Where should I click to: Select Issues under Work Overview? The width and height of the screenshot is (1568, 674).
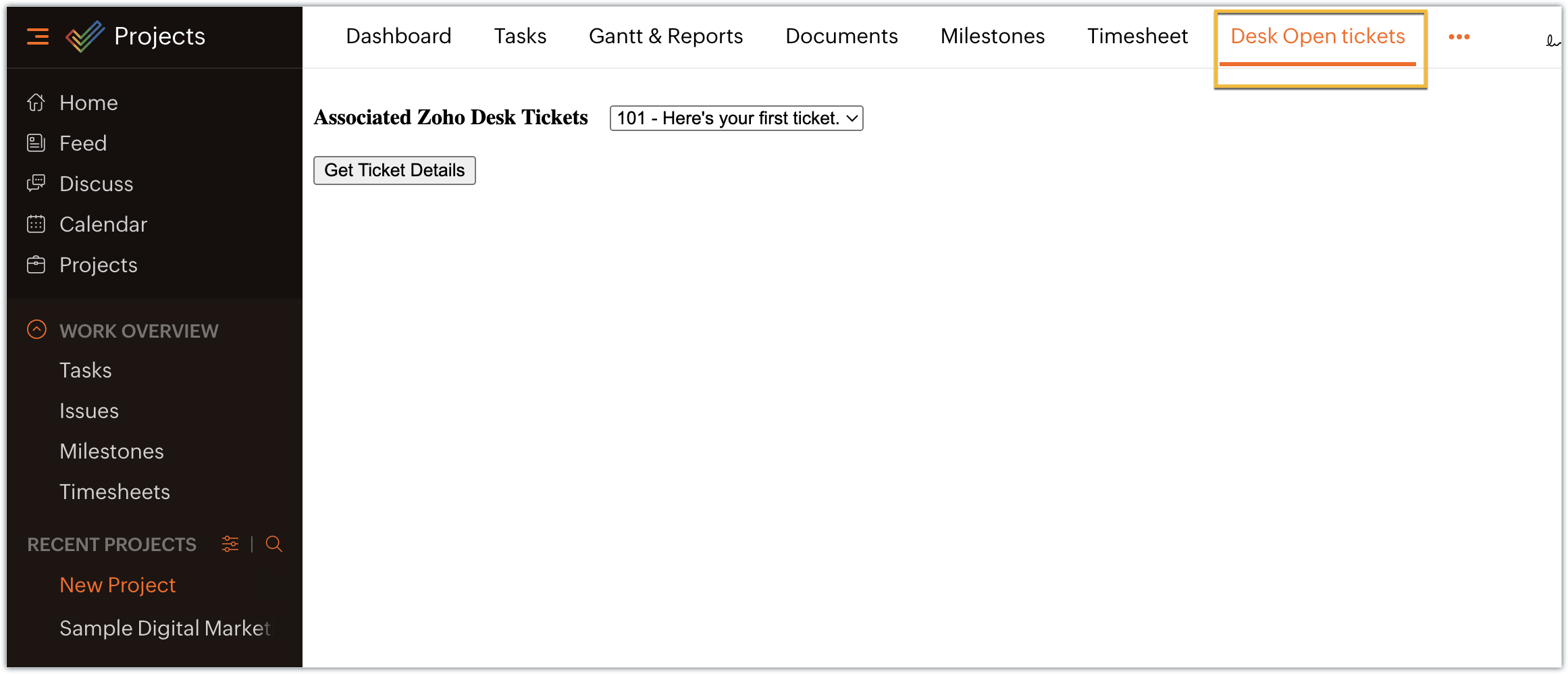(89, 411)
